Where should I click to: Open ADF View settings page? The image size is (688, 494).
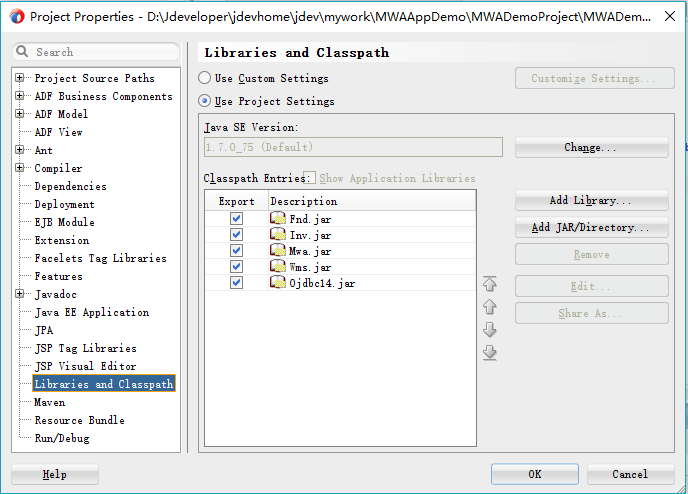point(58,132)
